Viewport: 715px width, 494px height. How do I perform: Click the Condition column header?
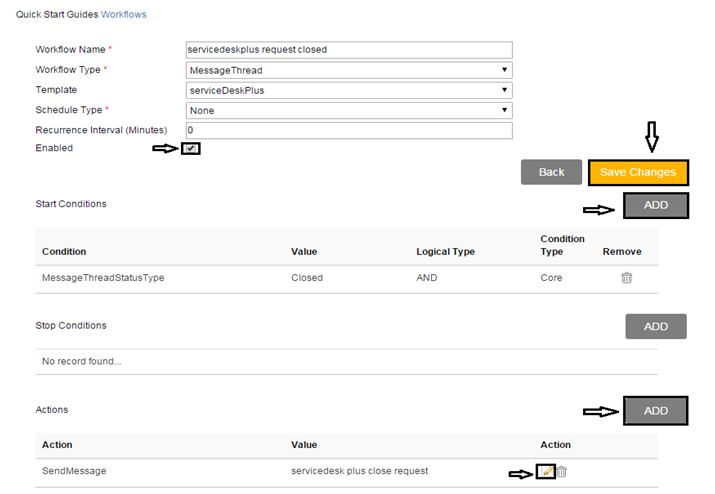64,252
